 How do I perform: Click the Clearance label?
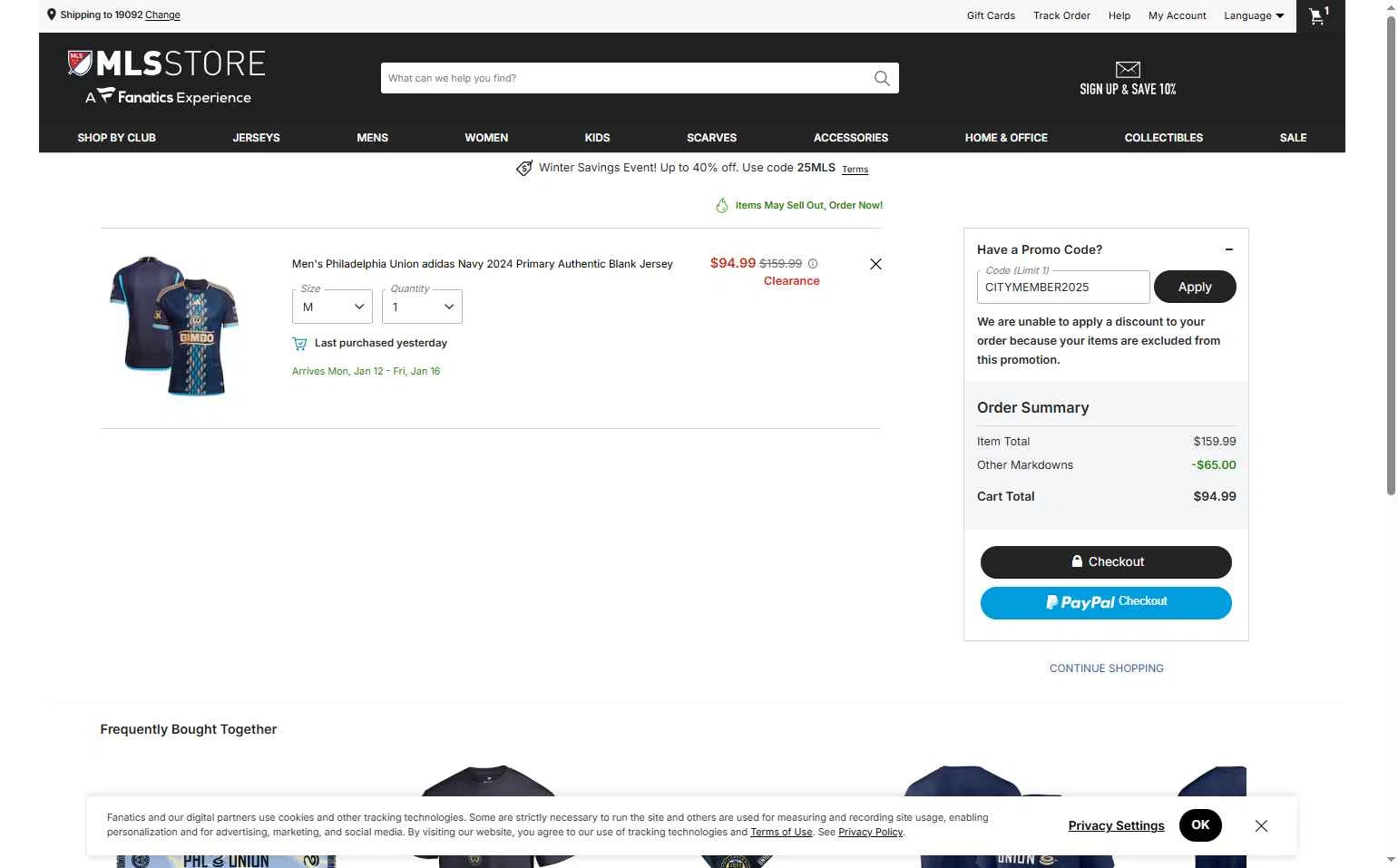(x=791, y=281)
